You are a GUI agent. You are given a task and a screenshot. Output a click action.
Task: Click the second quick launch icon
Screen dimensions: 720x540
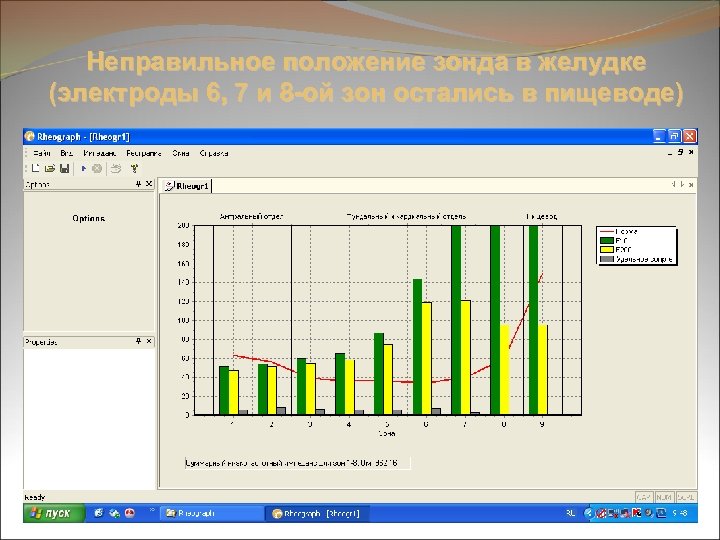(x=114, y=513)
